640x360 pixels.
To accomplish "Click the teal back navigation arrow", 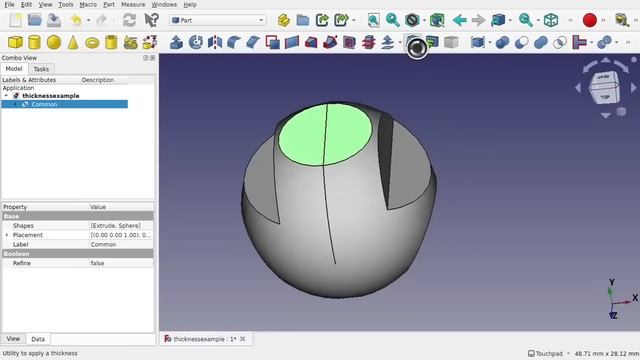I will click(460, 20).
